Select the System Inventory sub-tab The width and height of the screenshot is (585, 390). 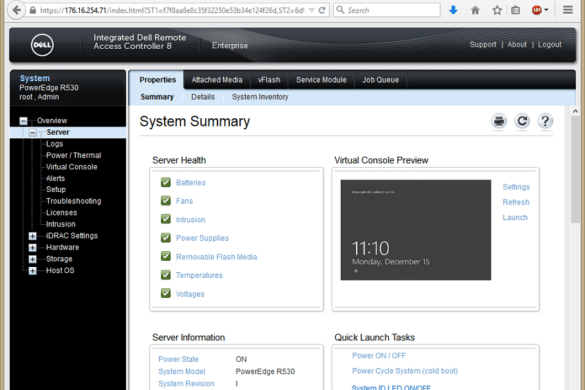pos(260,97)
